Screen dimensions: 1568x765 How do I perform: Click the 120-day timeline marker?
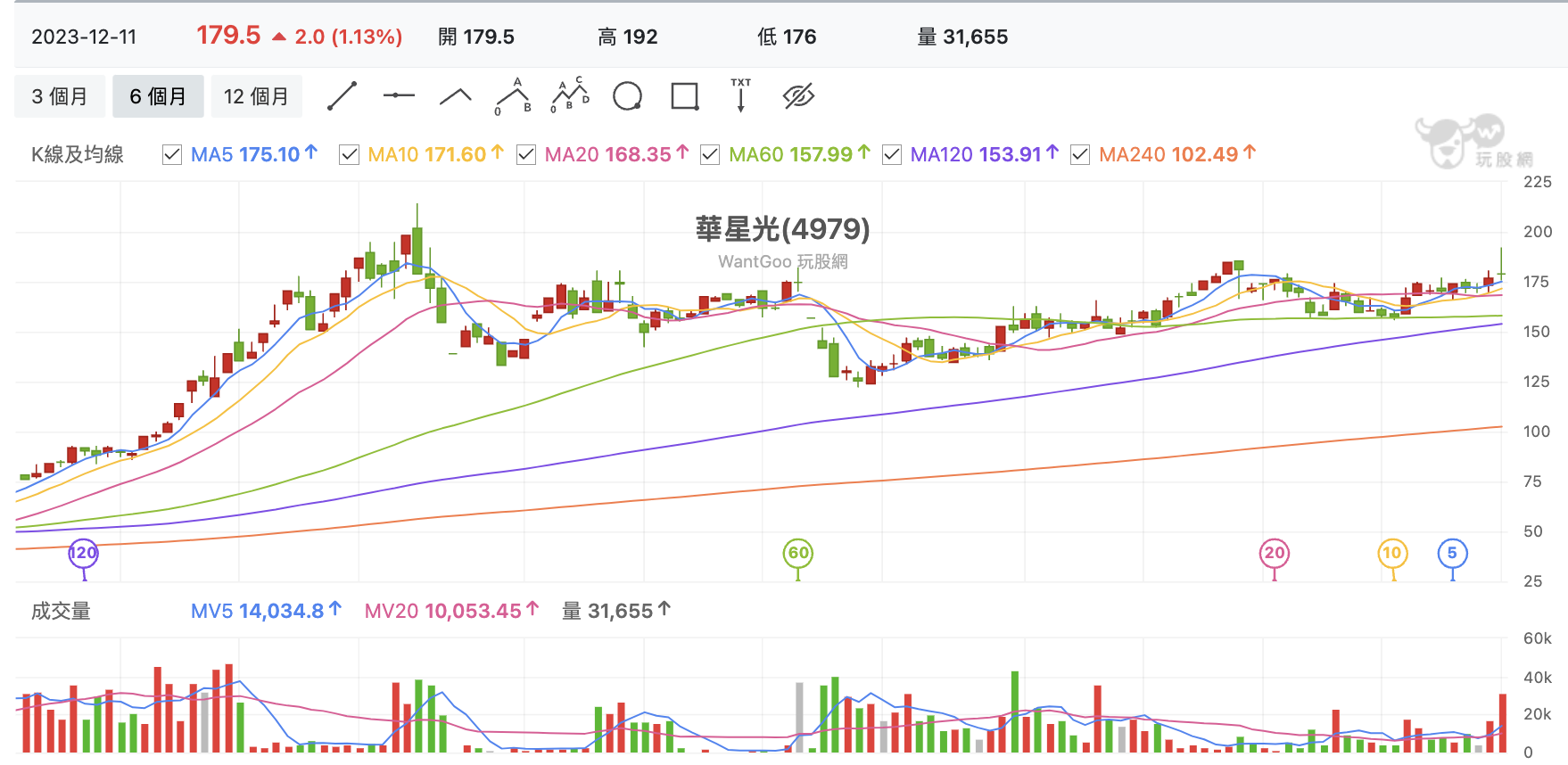coord(84,553)
